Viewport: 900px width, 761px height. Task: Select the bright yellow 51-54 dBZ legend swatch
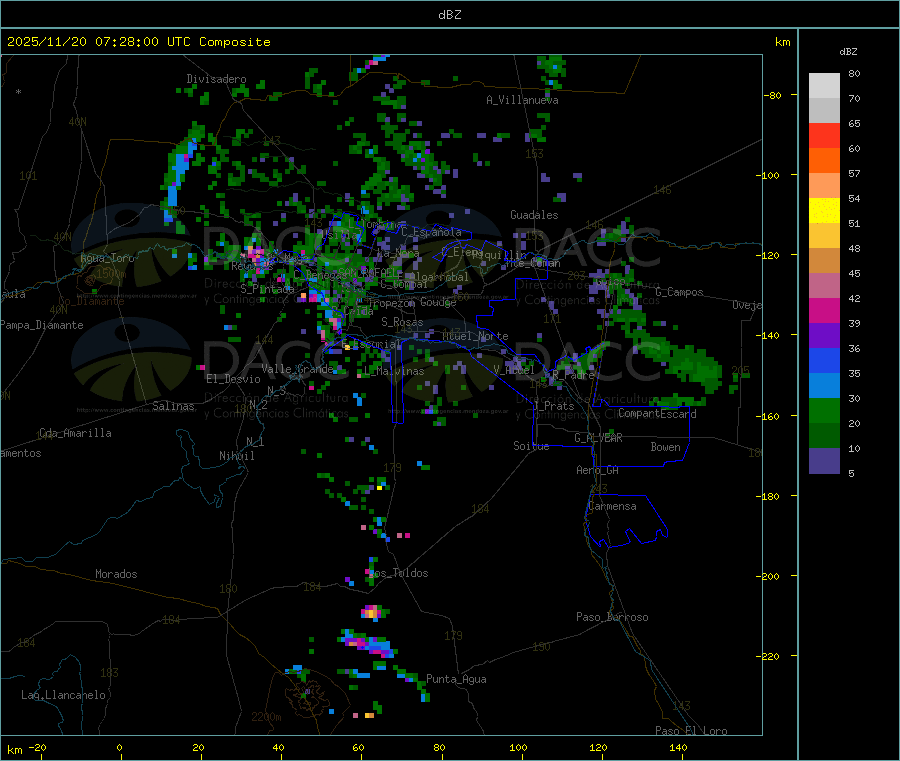tap(824, 211)
